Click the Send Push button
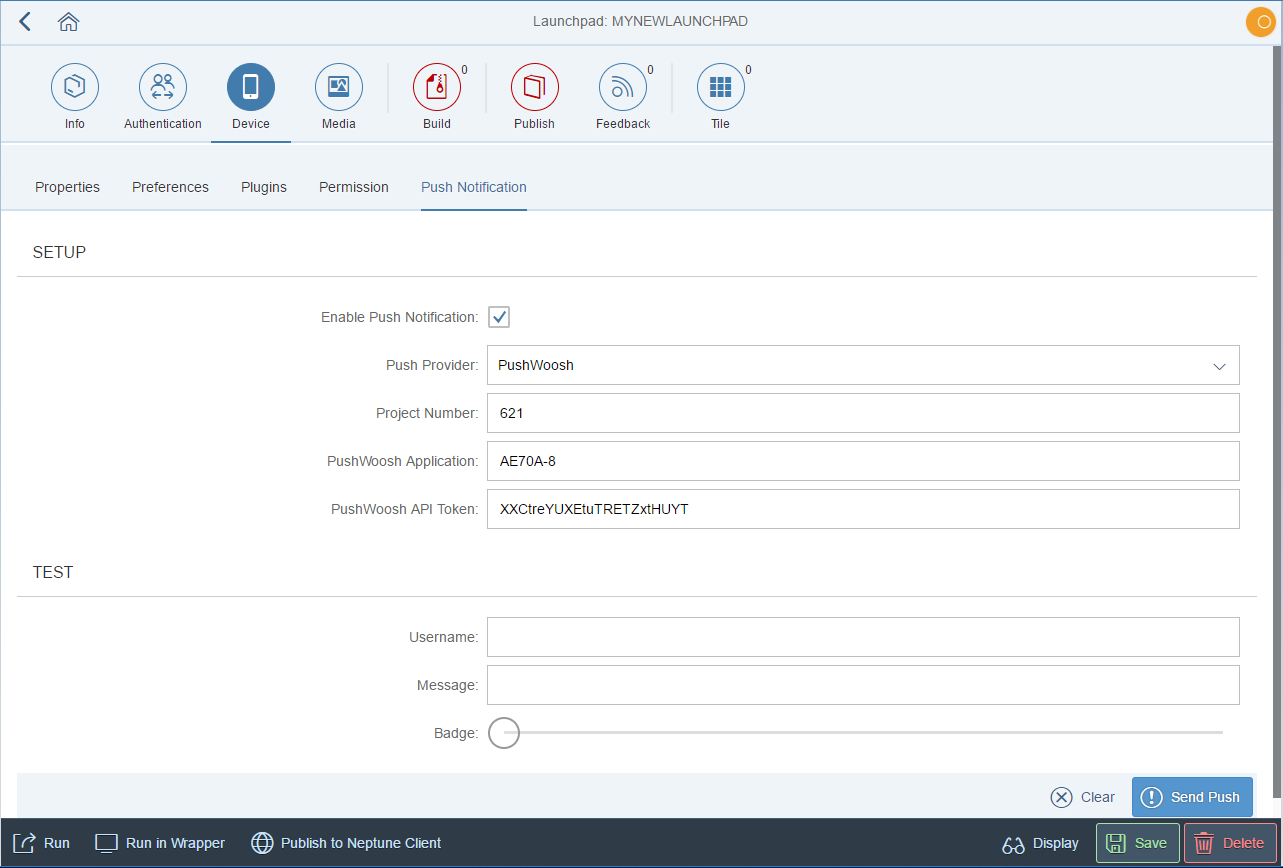 click(x=1192, y=797)
